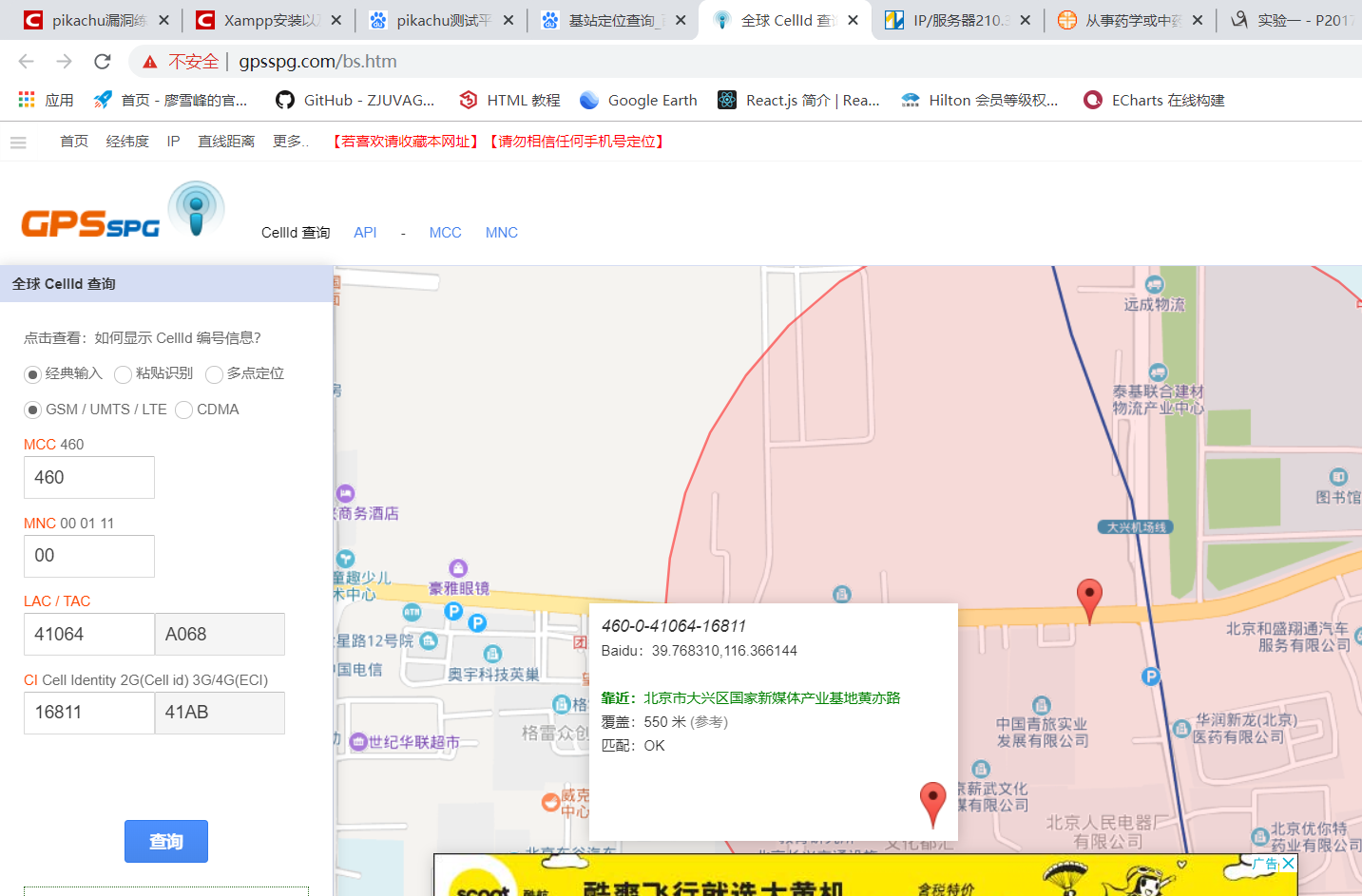Click the address bar URL gpsspg.com/bs.htm

(317, 62)
